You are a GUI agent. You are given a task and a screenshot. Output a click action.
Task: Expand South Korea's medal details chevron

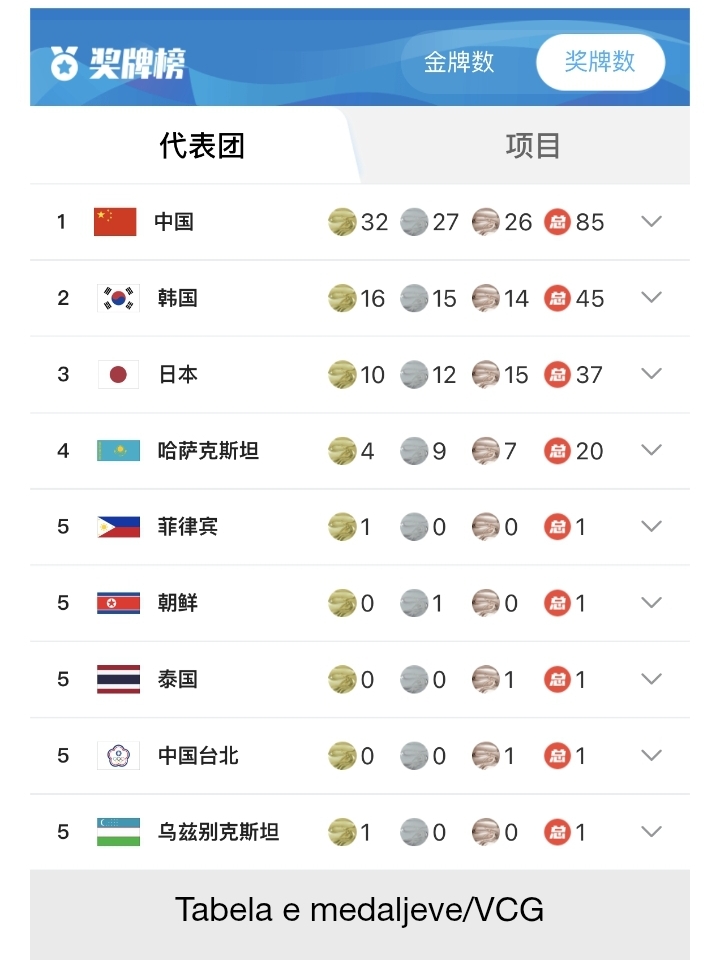tap(652, 297)
